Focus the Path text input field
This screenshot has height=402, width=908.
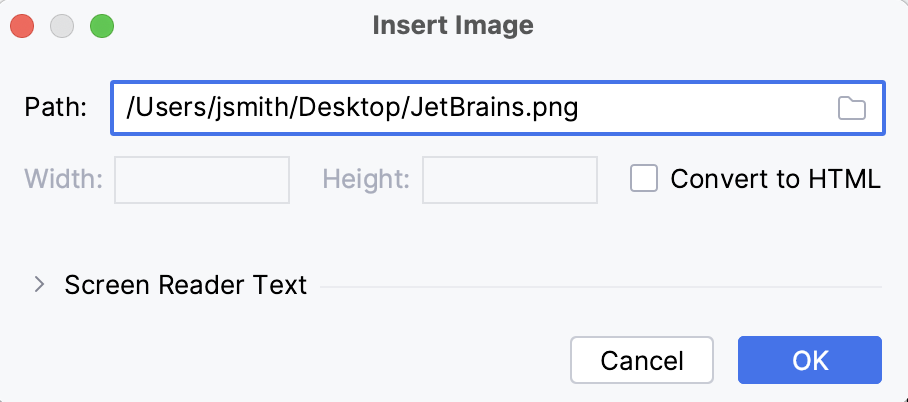pyautogui.click(x=470, y=108)
